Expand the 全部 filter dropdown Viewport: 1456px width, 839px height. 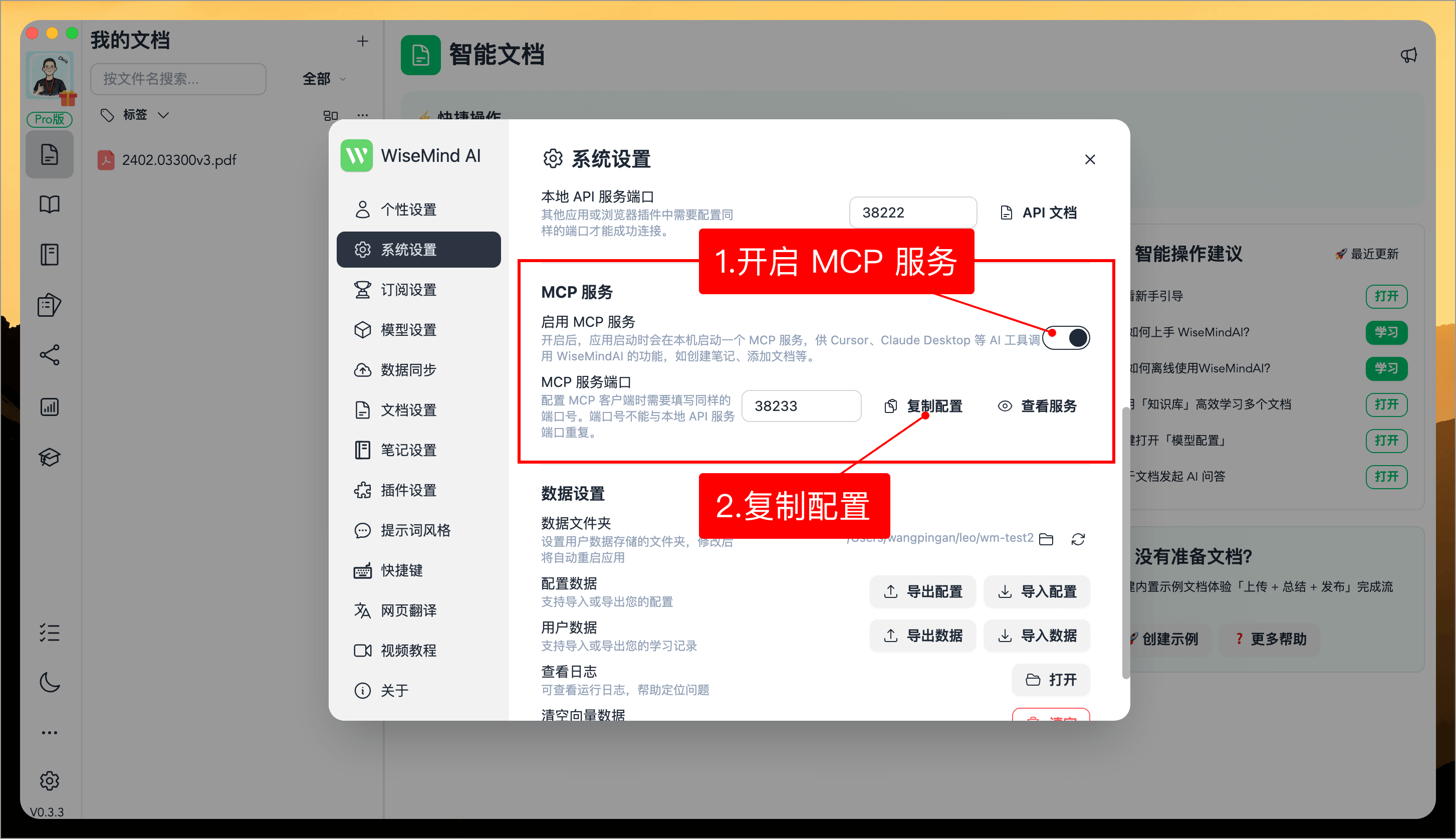pos(323,79)
